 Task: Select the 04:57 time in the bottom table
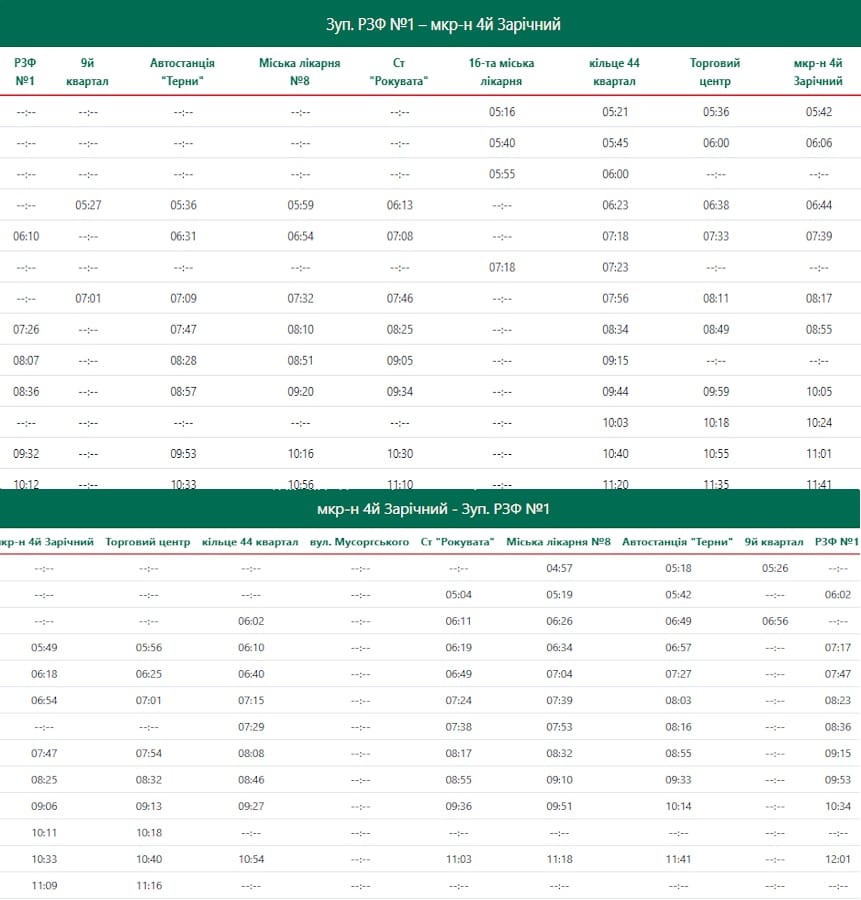pos(559,568)
